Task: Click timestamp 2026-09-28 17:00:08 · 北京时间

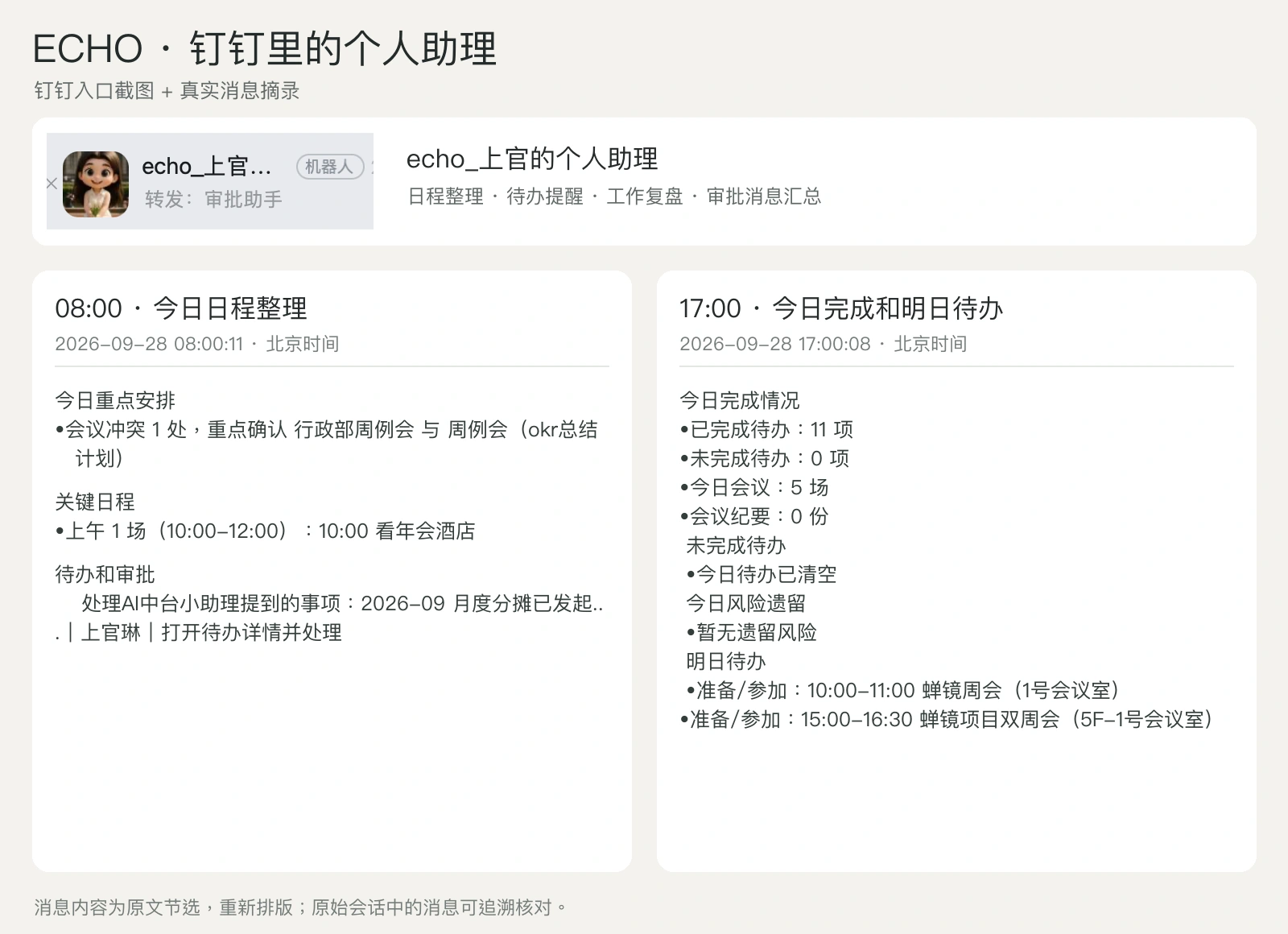Action: click(x=824, y=344)
